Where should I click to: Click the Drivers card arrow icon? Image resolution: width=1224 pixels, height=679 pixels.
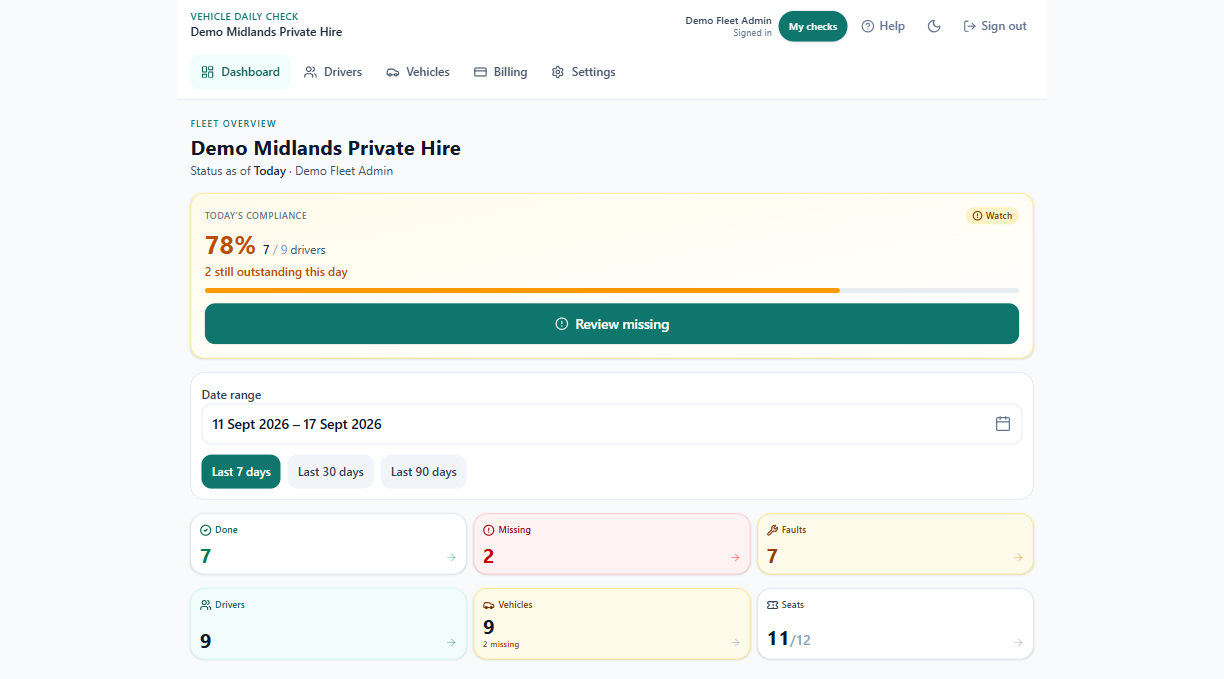pyautogui.click(x=452, y=642)
